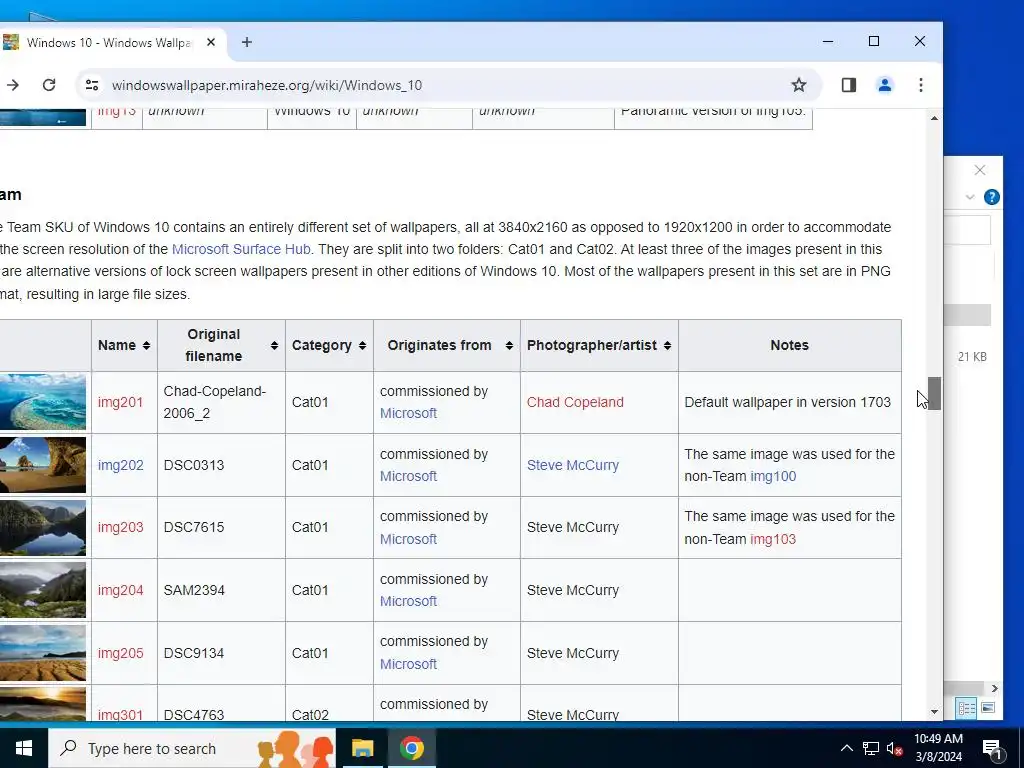Open the Steve McCurry link in img202 row
This screenshot has width=1024, height=768.
coord(573,465)
